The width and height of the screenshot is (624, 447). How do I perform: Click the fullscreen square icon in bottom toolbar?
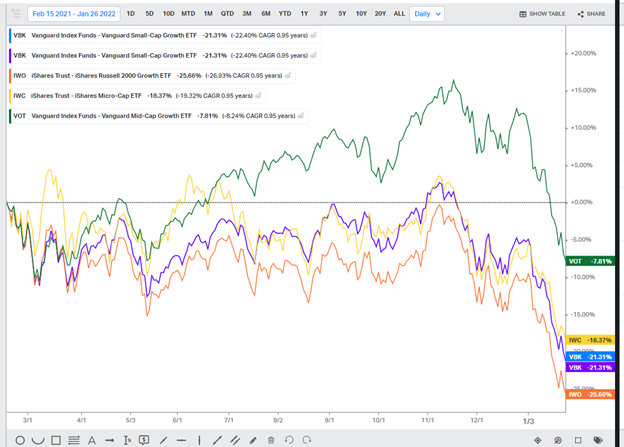point(578,440)
